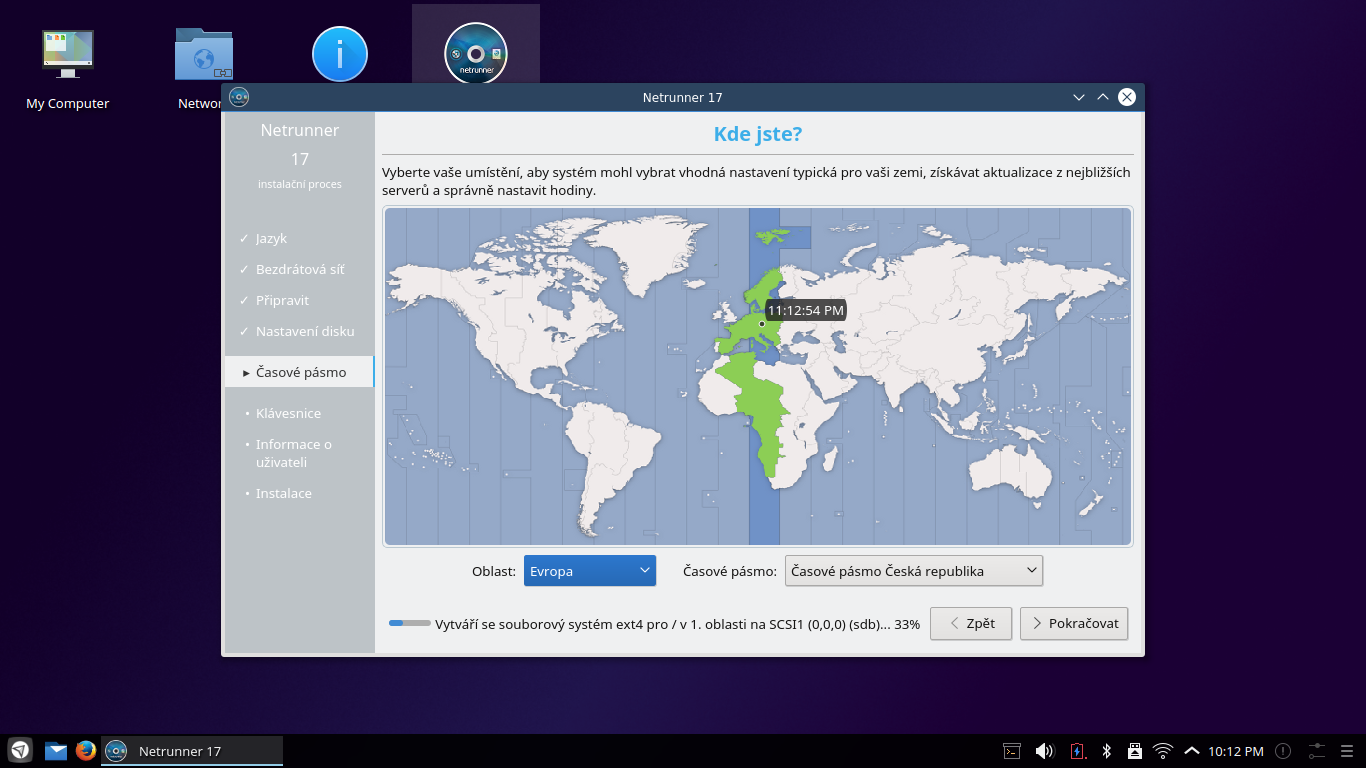Launch the mail client from taskbar

pyautogui.click(x=56, y=751)
